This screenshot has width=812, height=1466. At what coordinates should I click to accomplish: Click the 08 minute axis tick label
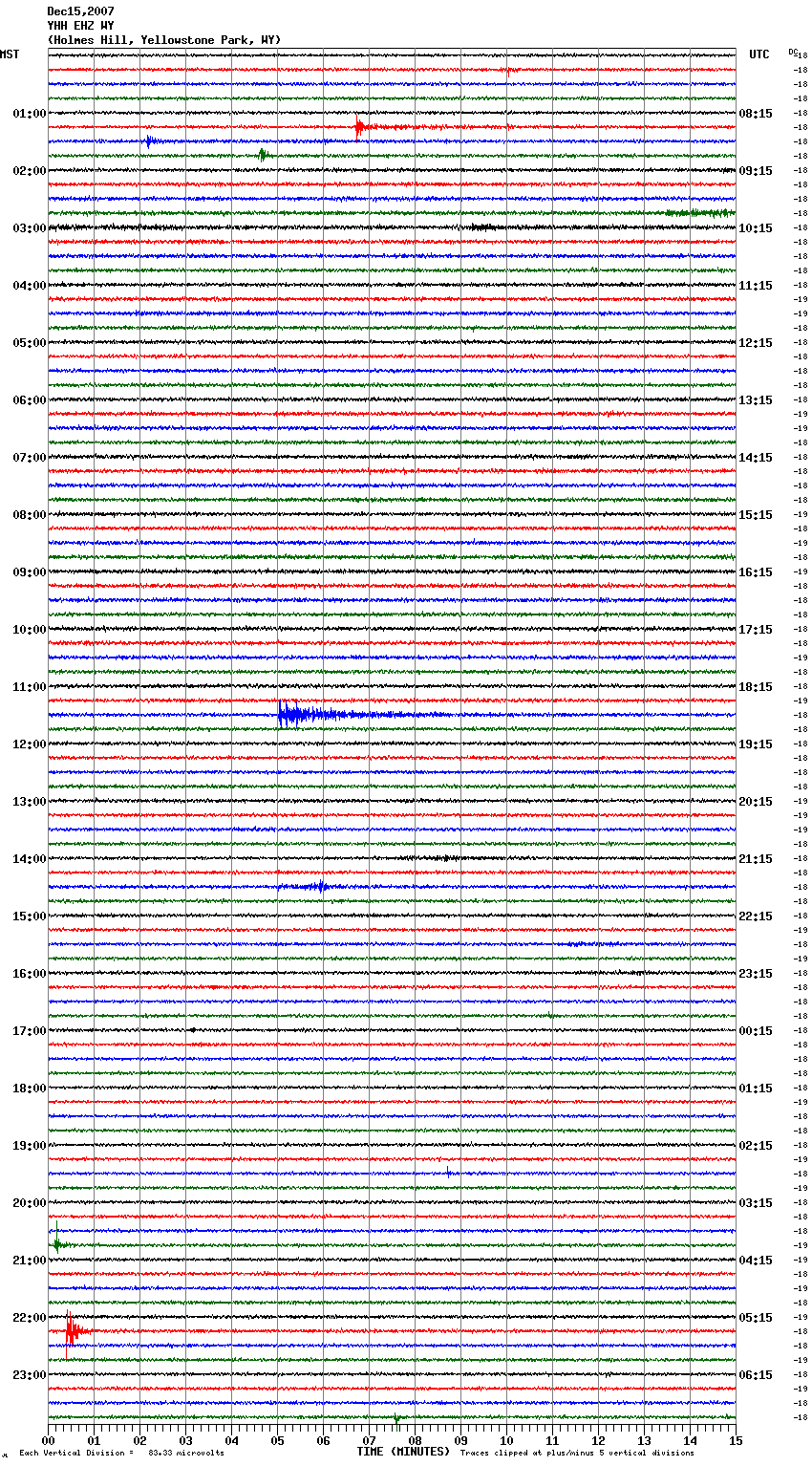click(416, 1440)
